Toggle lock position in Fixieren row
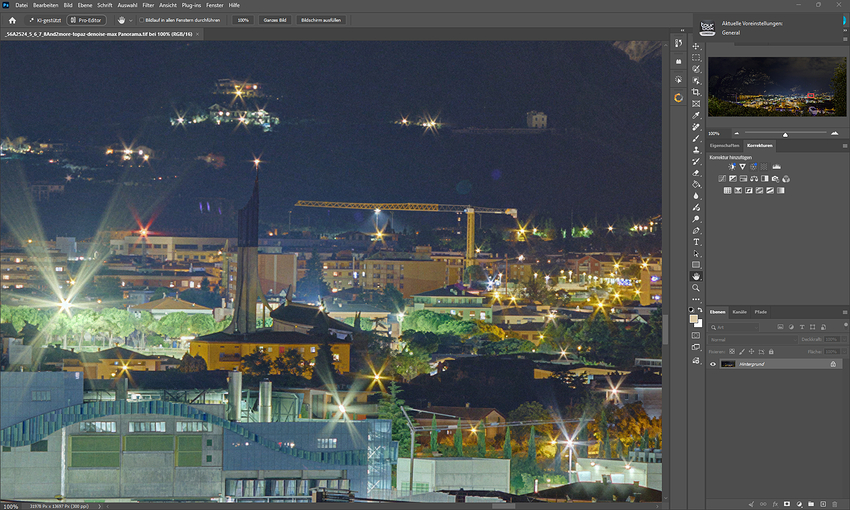This screenshot has height=510, width=850. (x=751, y=352)
